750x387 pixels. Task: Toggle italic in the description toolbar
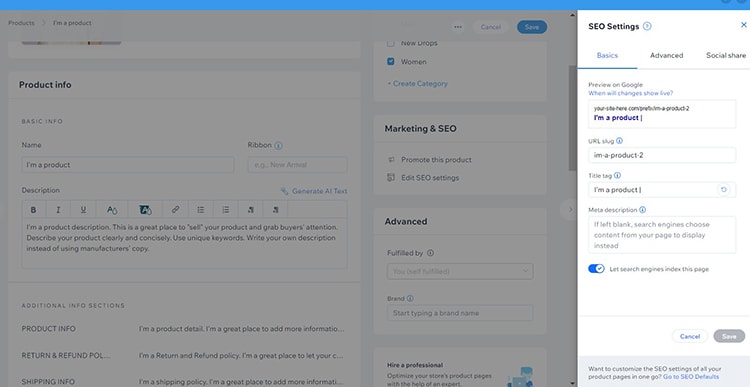click(x=58, y=210)
